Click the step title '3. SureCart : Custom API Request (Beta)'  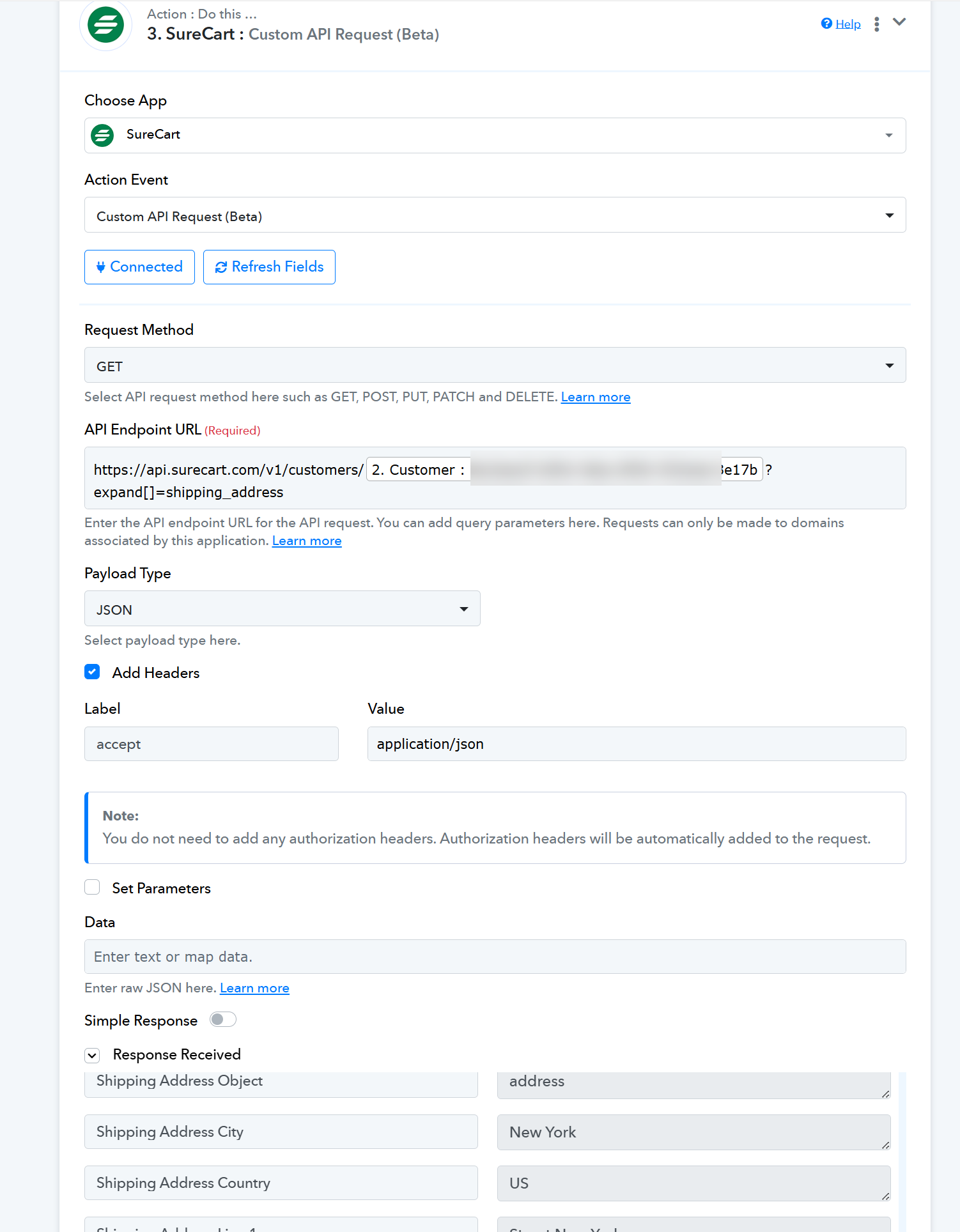click(x=293, y=35)
